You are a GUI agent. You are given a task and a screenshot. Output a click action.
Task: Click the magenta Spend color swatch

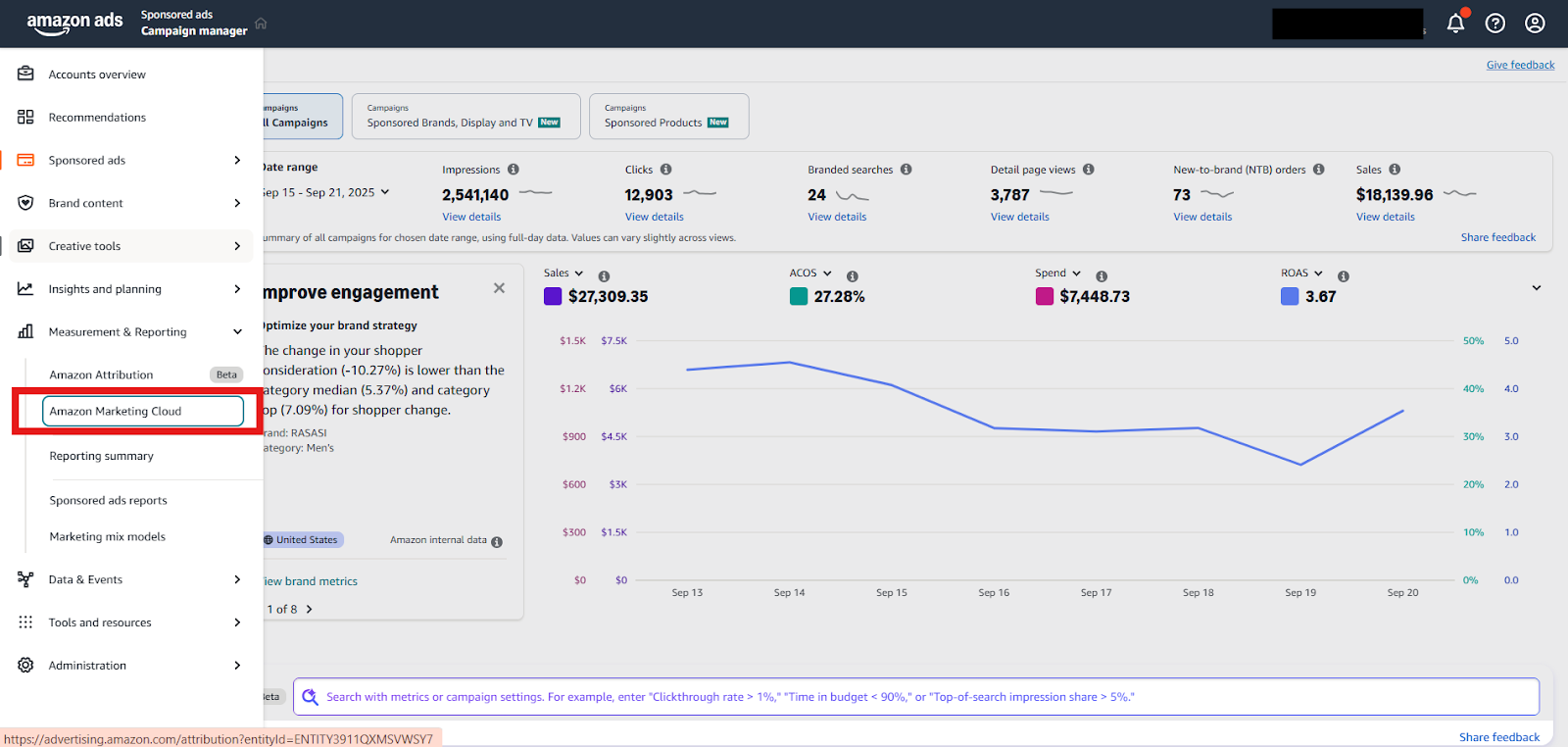pyautogui.click(x=1045, y=296)
